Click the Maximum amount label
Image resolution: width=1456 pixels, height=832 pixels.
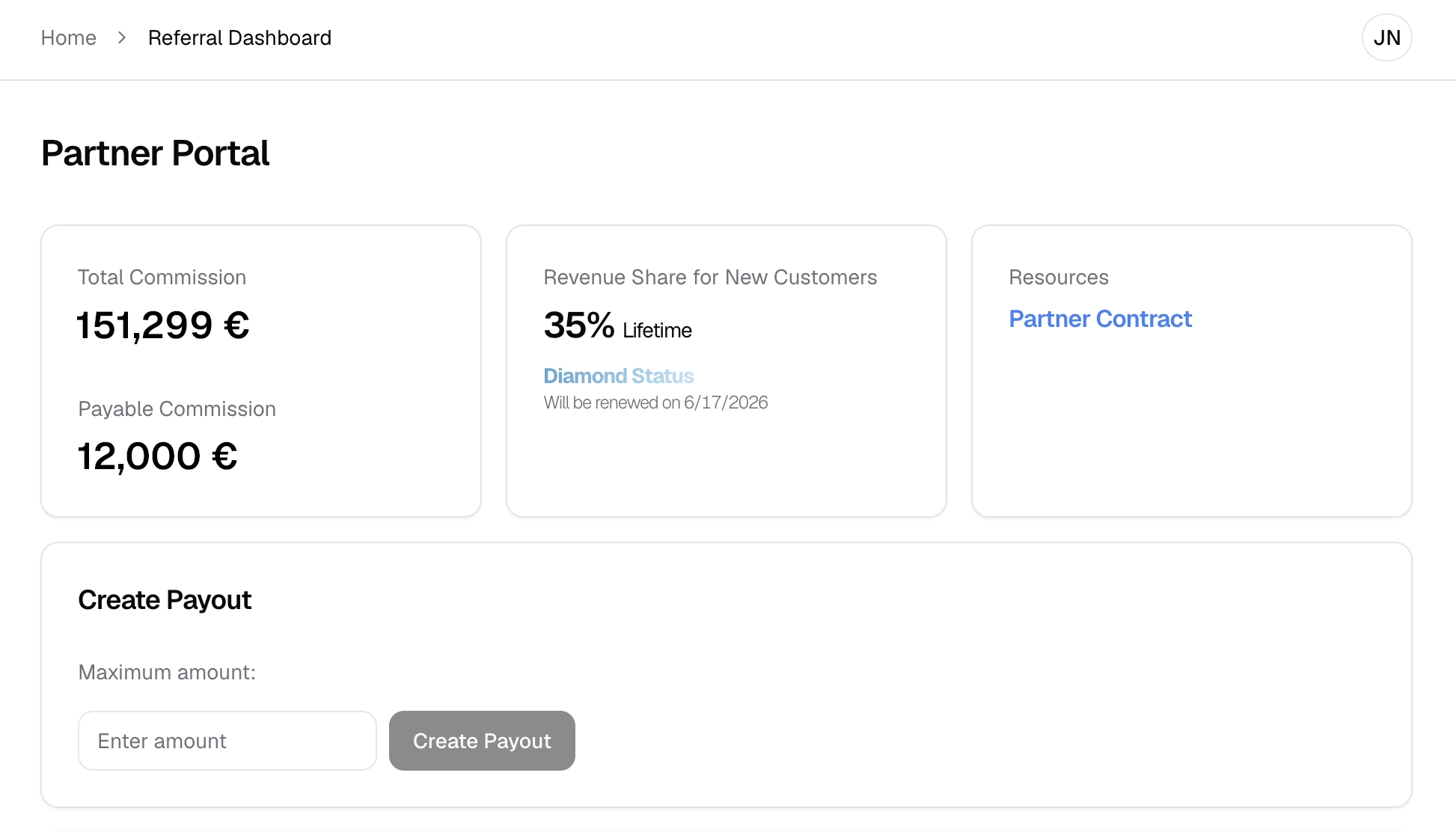(167, 672)
